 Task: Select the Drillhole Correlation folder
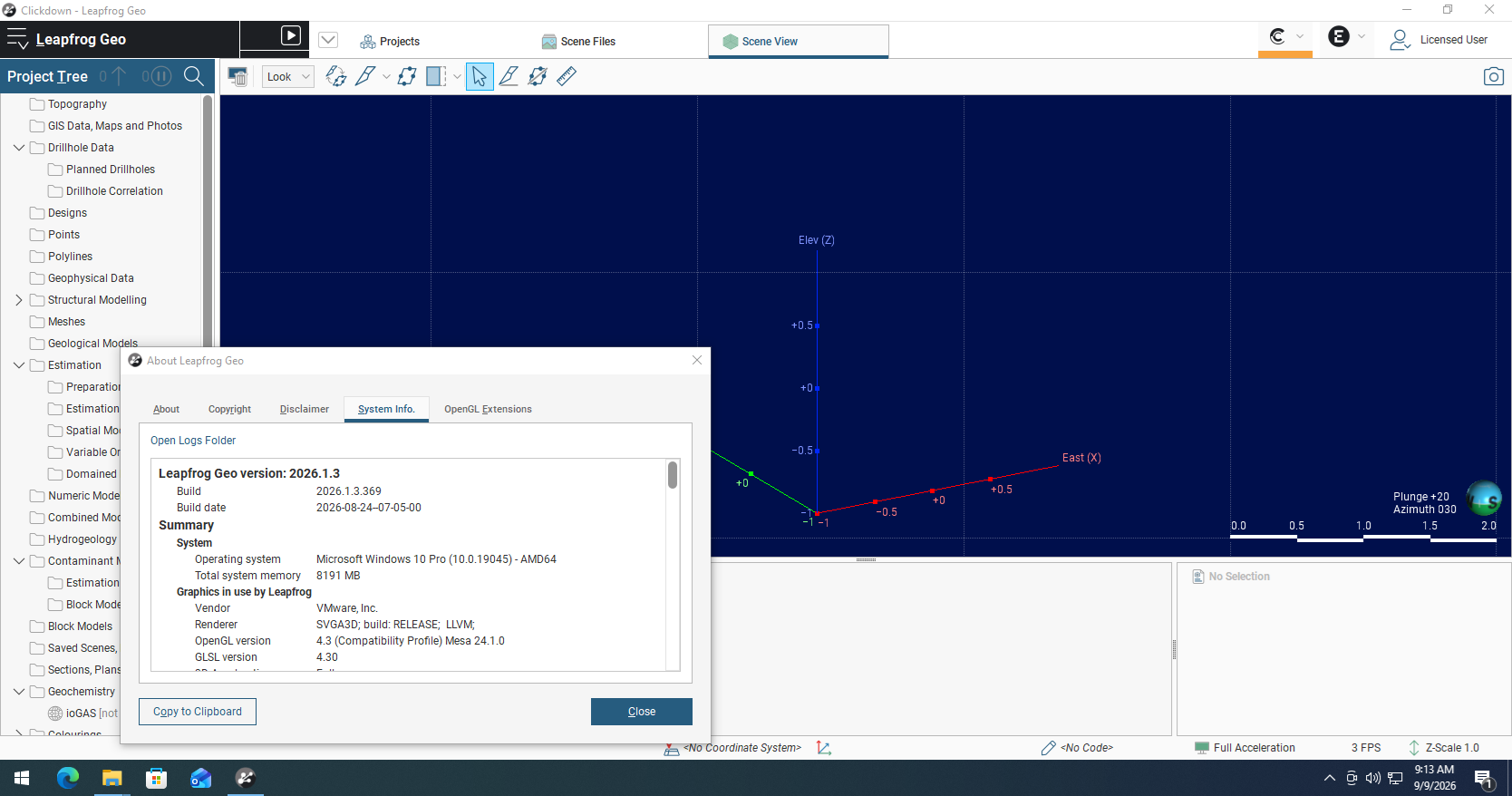point(114,191)
